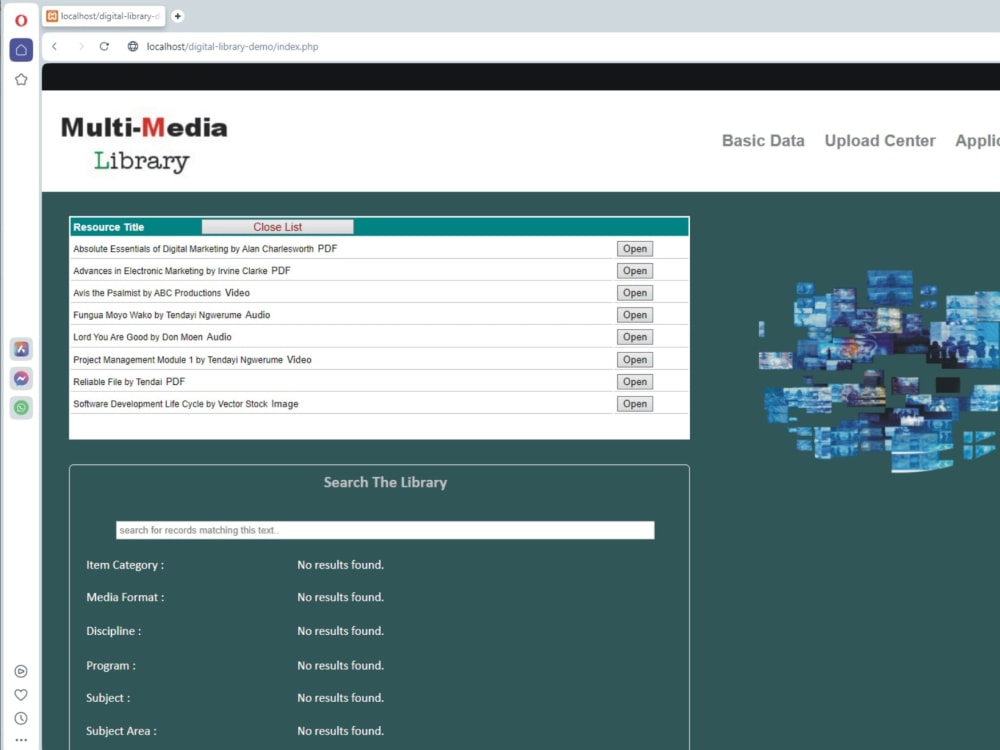Click the 'Subject Area :' label

tap(121, 731)
